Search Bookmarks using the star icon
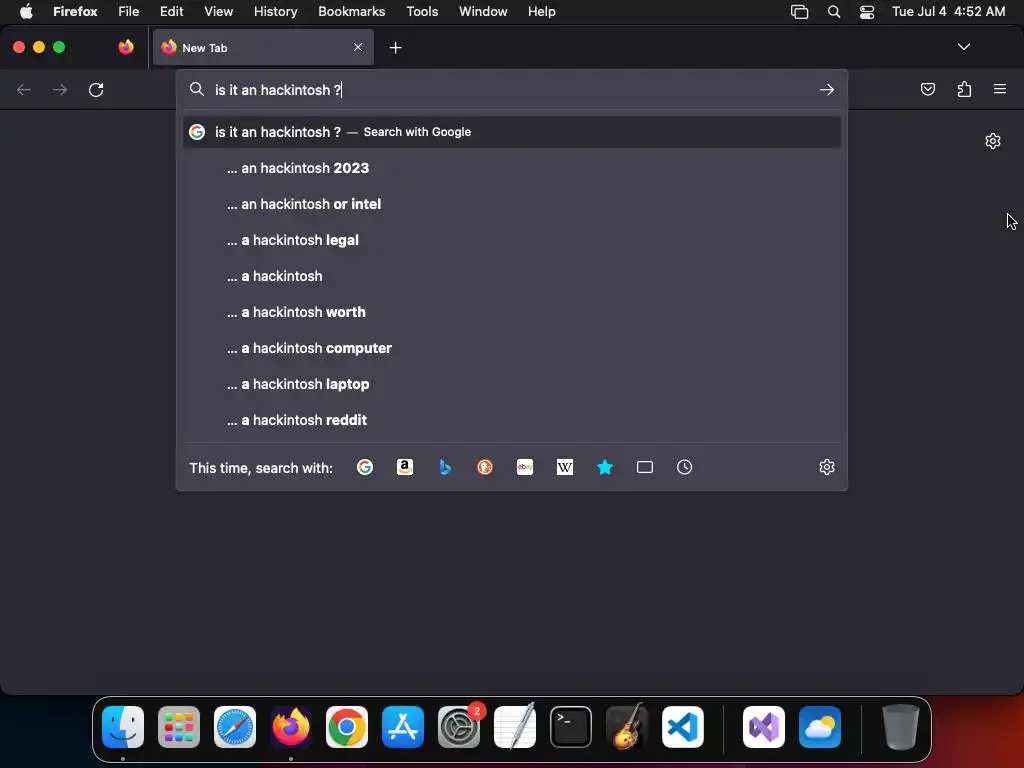This screenshot has height=768, width=1024. click(x=605, y=467)
